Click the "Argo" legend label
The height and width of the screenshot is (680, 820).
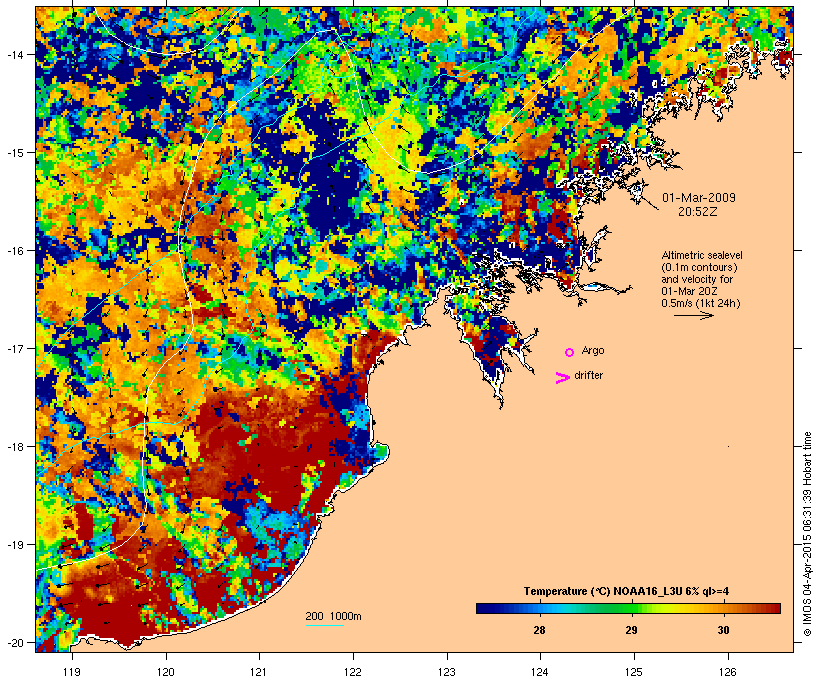593,350
